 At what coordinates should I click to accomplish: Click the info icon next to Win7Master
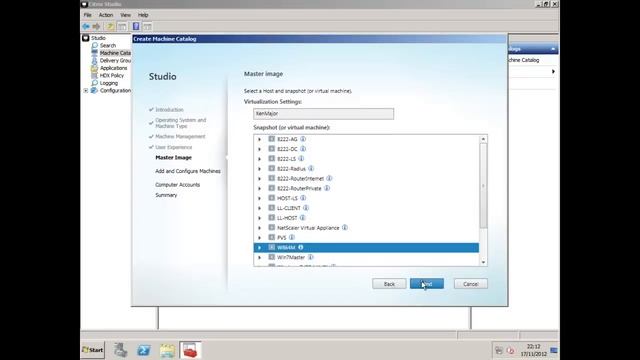[311, 257]
